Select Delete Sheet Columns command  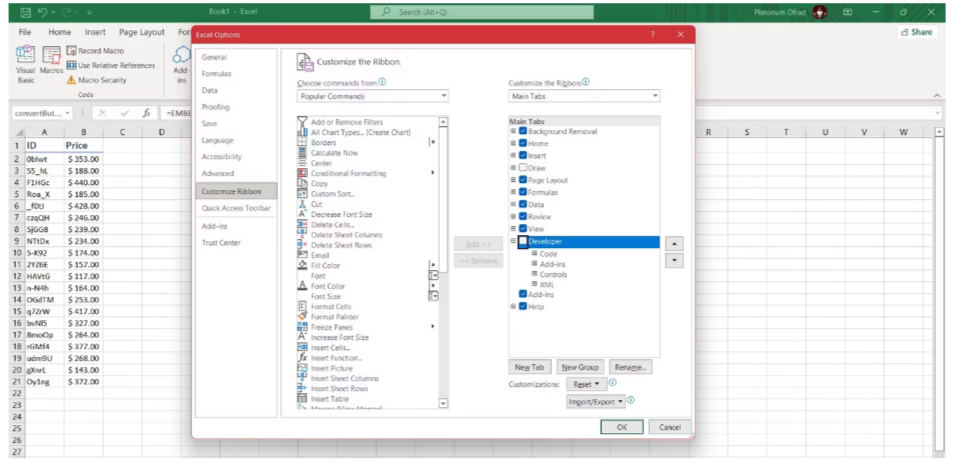click(347, 235)
